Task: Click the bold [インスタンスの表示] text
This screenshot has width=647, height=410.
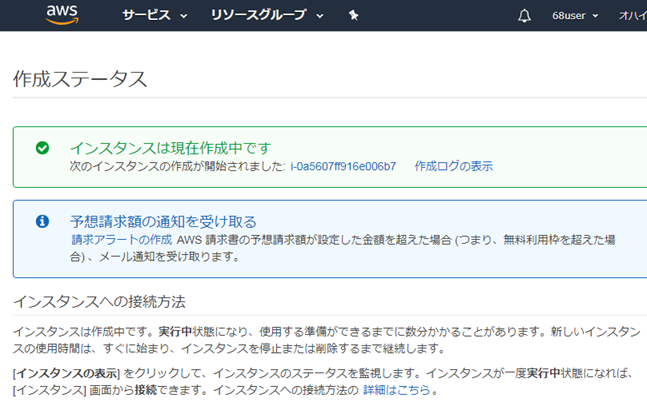Action: (x=66, y=373)
